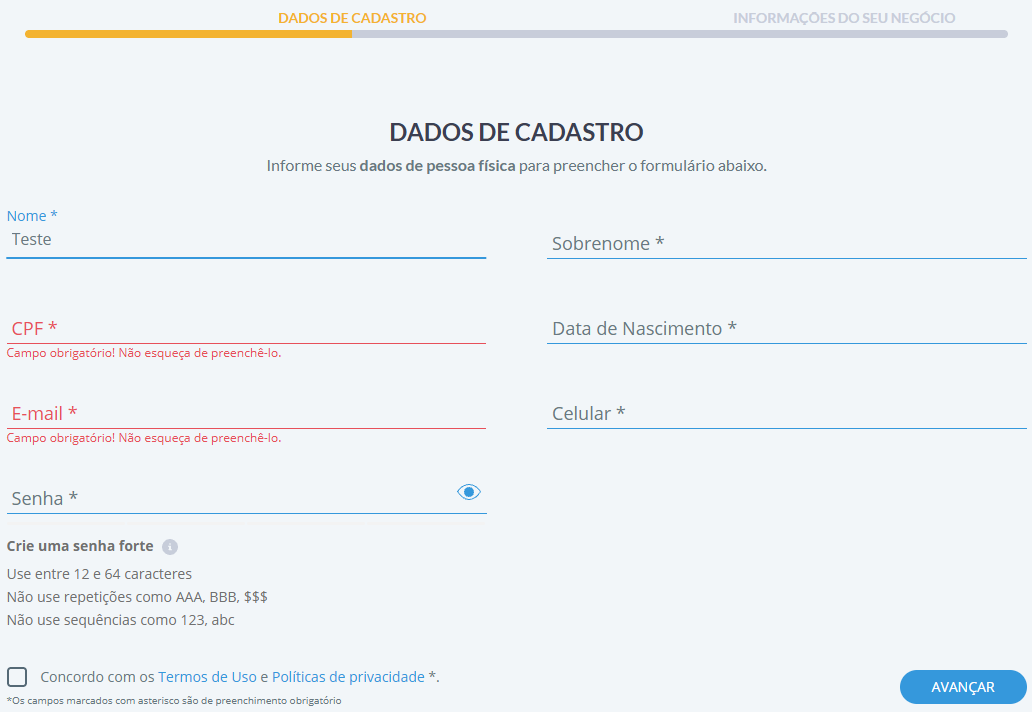Click the info icon beside 'Crie uma senha forte'
Screen dimensions: 1032x712
coord(170,547)
